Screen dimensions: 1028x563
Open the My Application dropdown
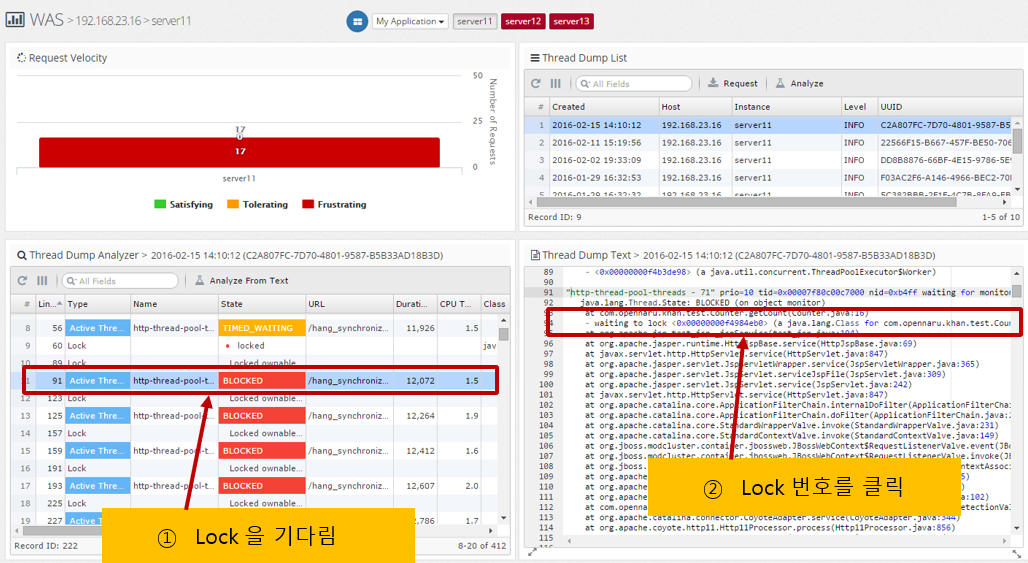tap(410, 21)
